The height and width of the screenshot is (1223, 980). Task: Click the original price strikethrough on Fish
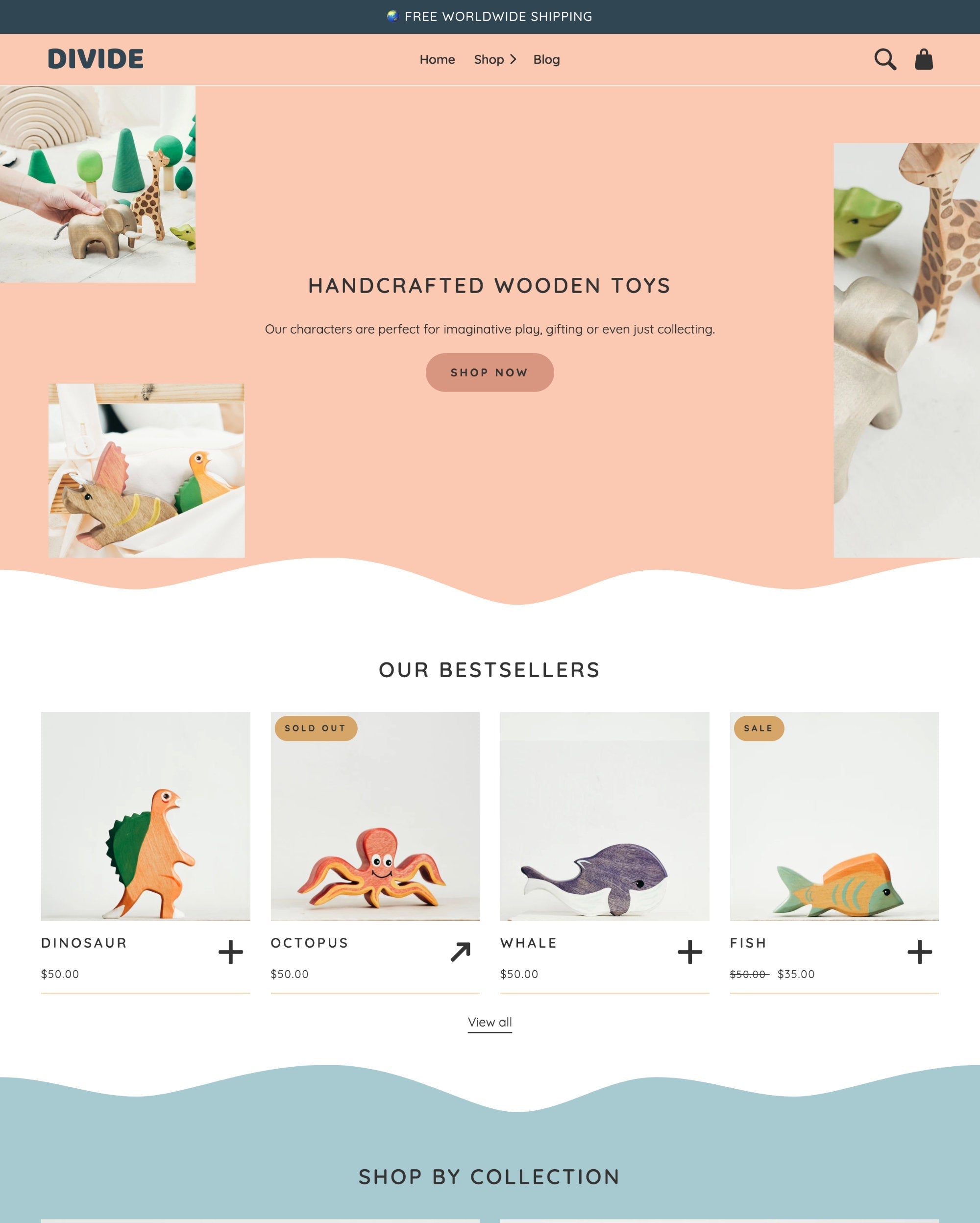749,974
